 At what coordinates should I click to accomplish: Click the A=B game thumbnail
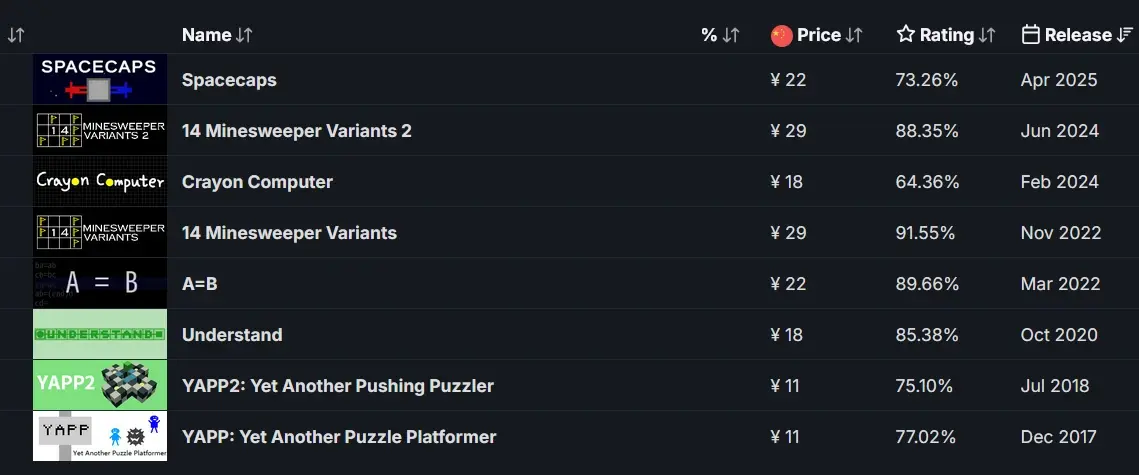(x=100, y=284)
